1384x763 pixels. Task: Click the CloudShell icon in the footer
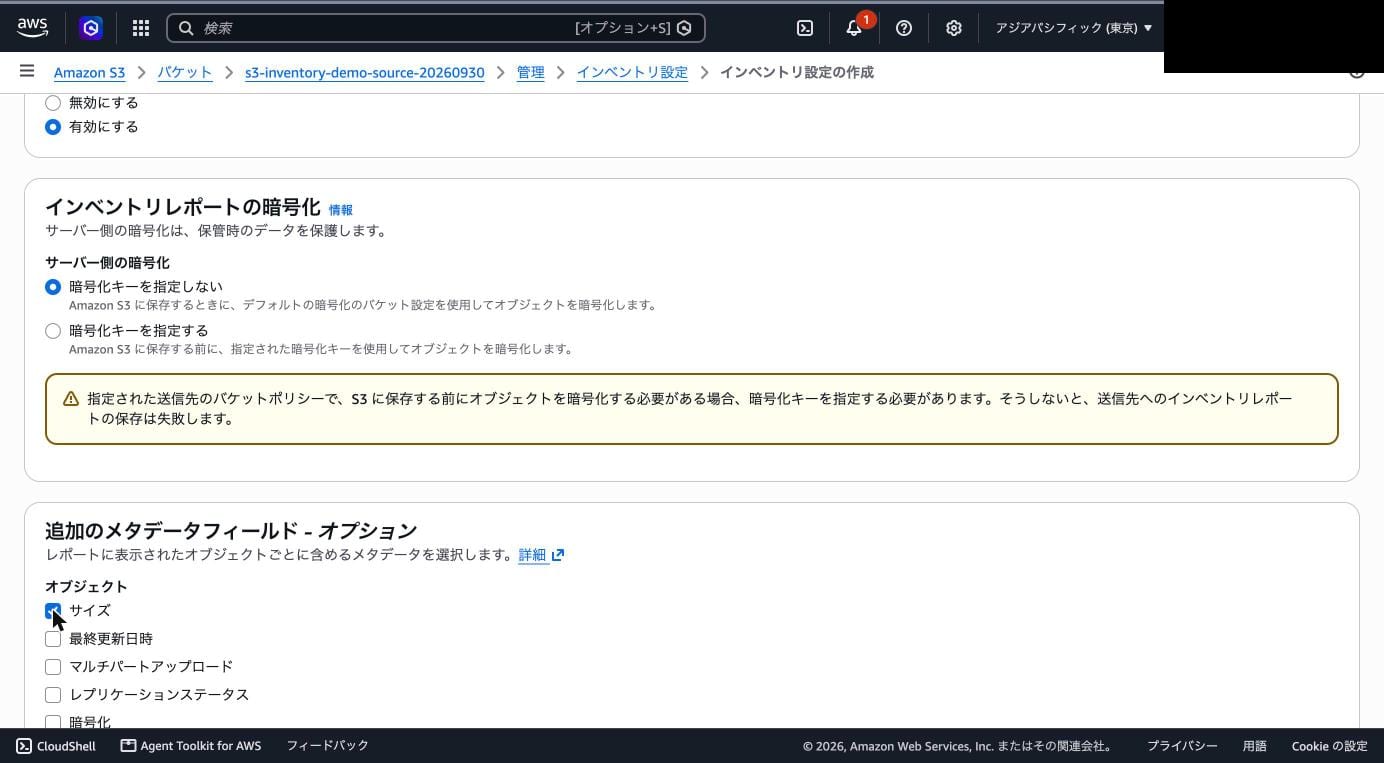pyautogui.click(x=24, y=746)
